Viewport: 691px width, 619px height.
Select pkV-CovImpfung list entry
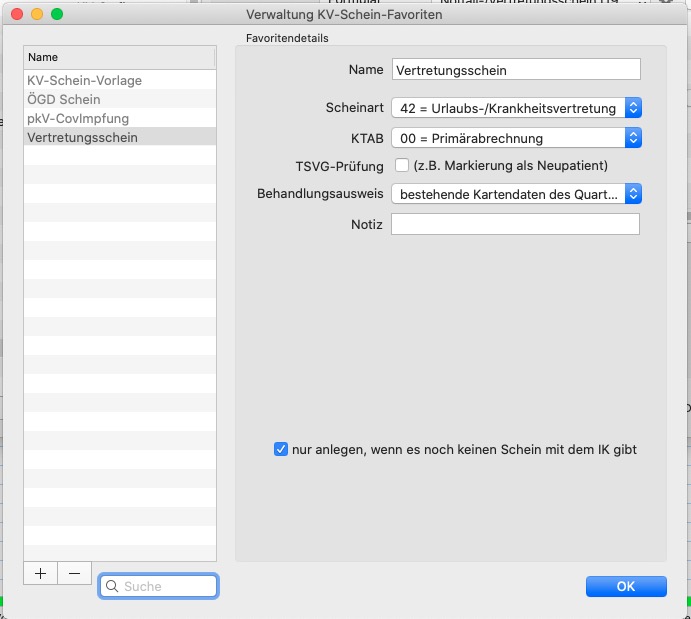(x=120, y=118)
